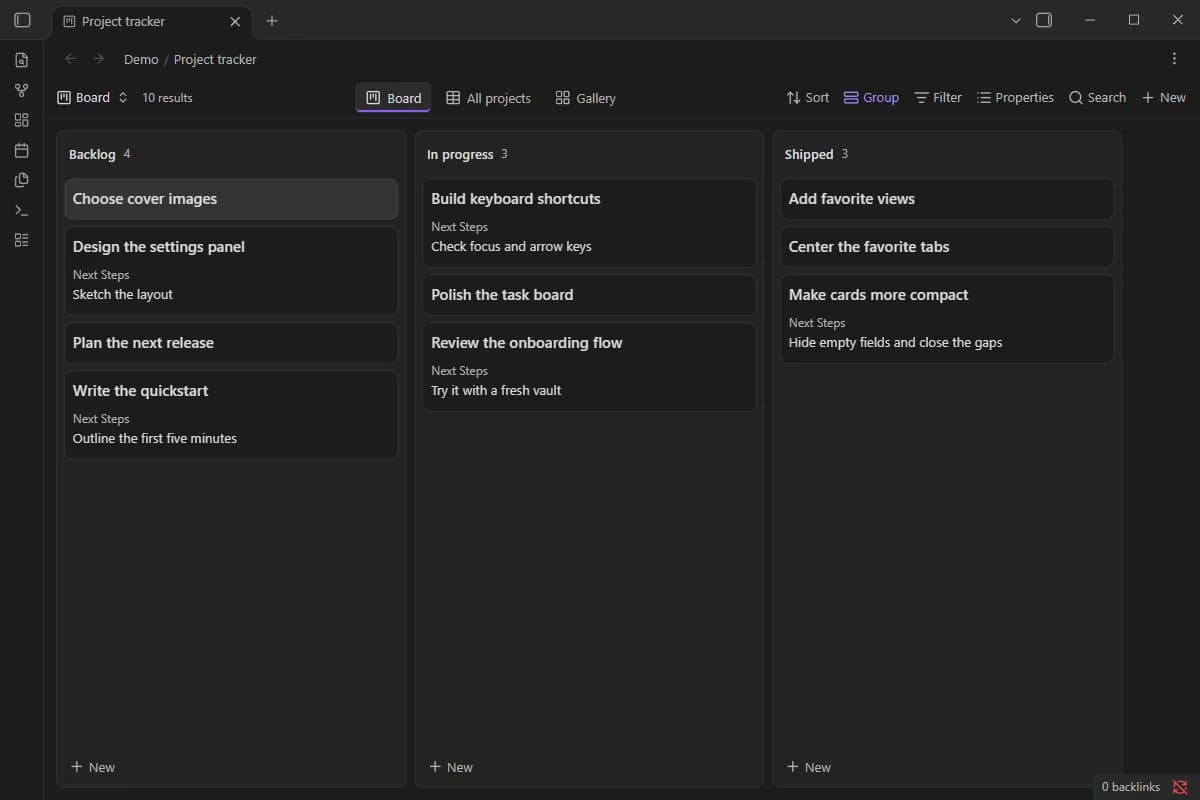1200x800 pixels.
Task: Click the Search toolbar item
Action: point(1097,97)
